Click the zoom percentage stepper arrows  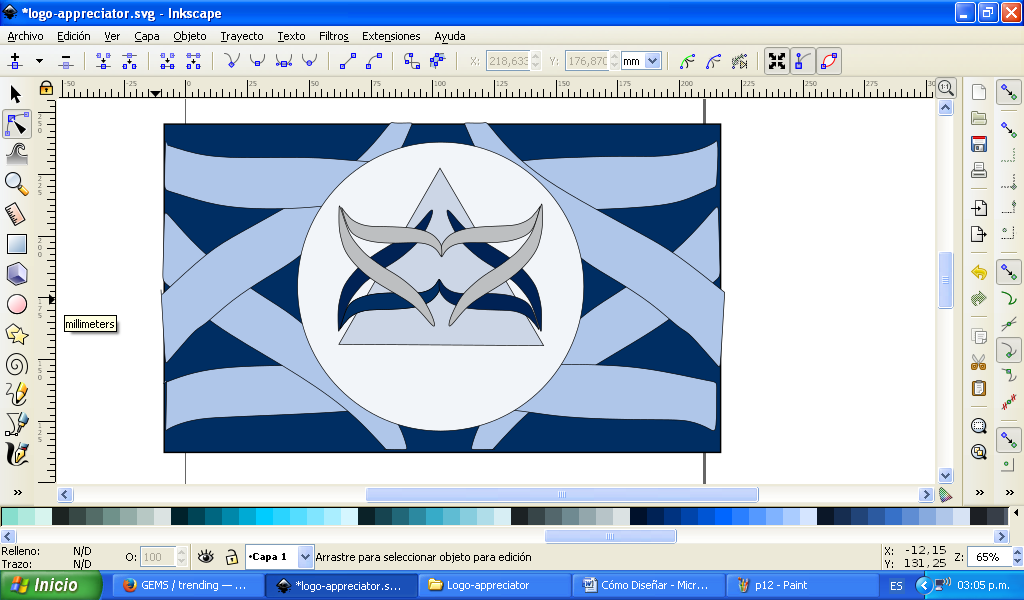pyautogui.click(x=1017, y=557)
